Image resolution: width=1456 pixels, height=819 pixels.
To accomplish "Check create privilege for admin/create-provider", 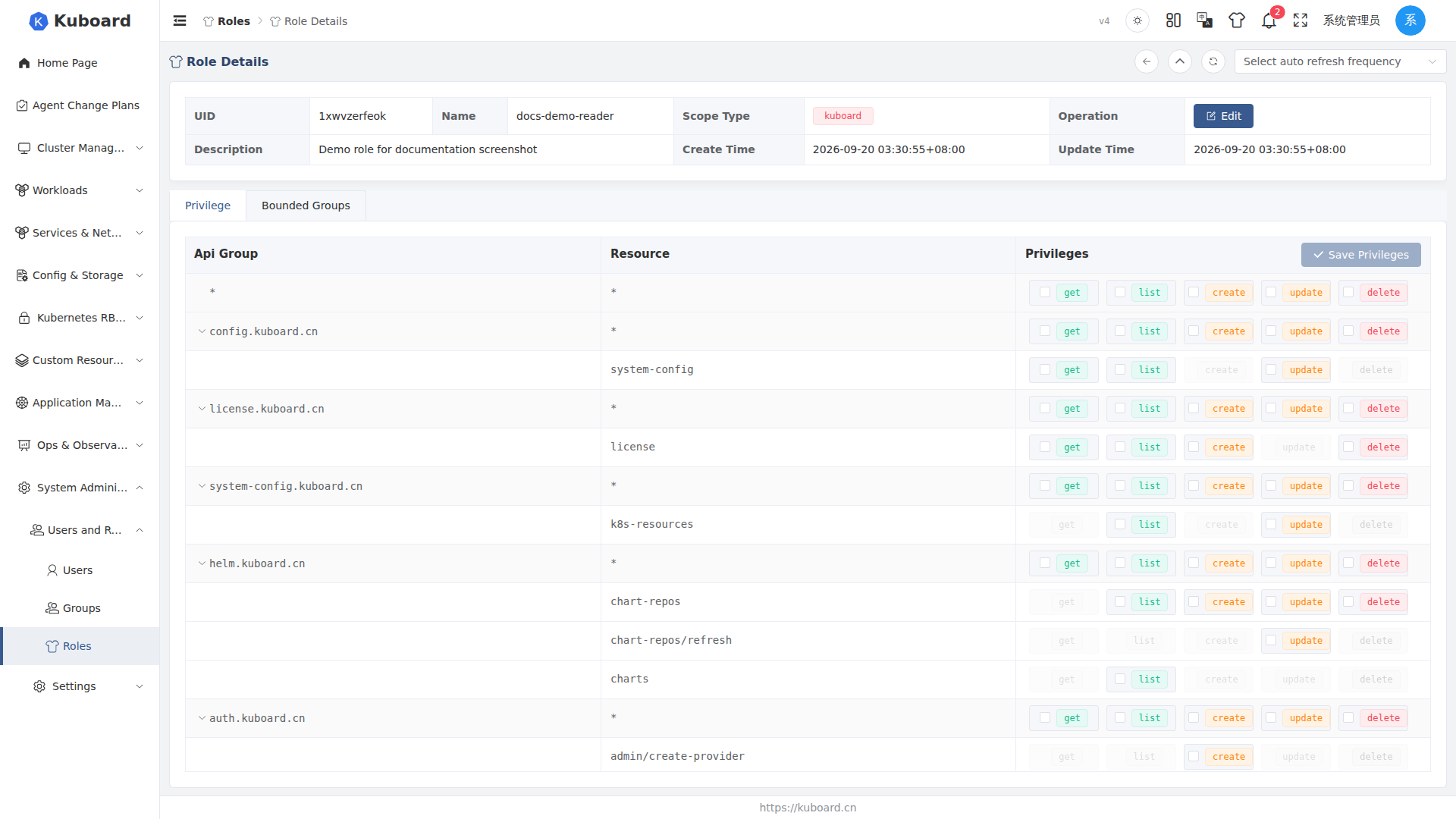I will (1194, 756).
